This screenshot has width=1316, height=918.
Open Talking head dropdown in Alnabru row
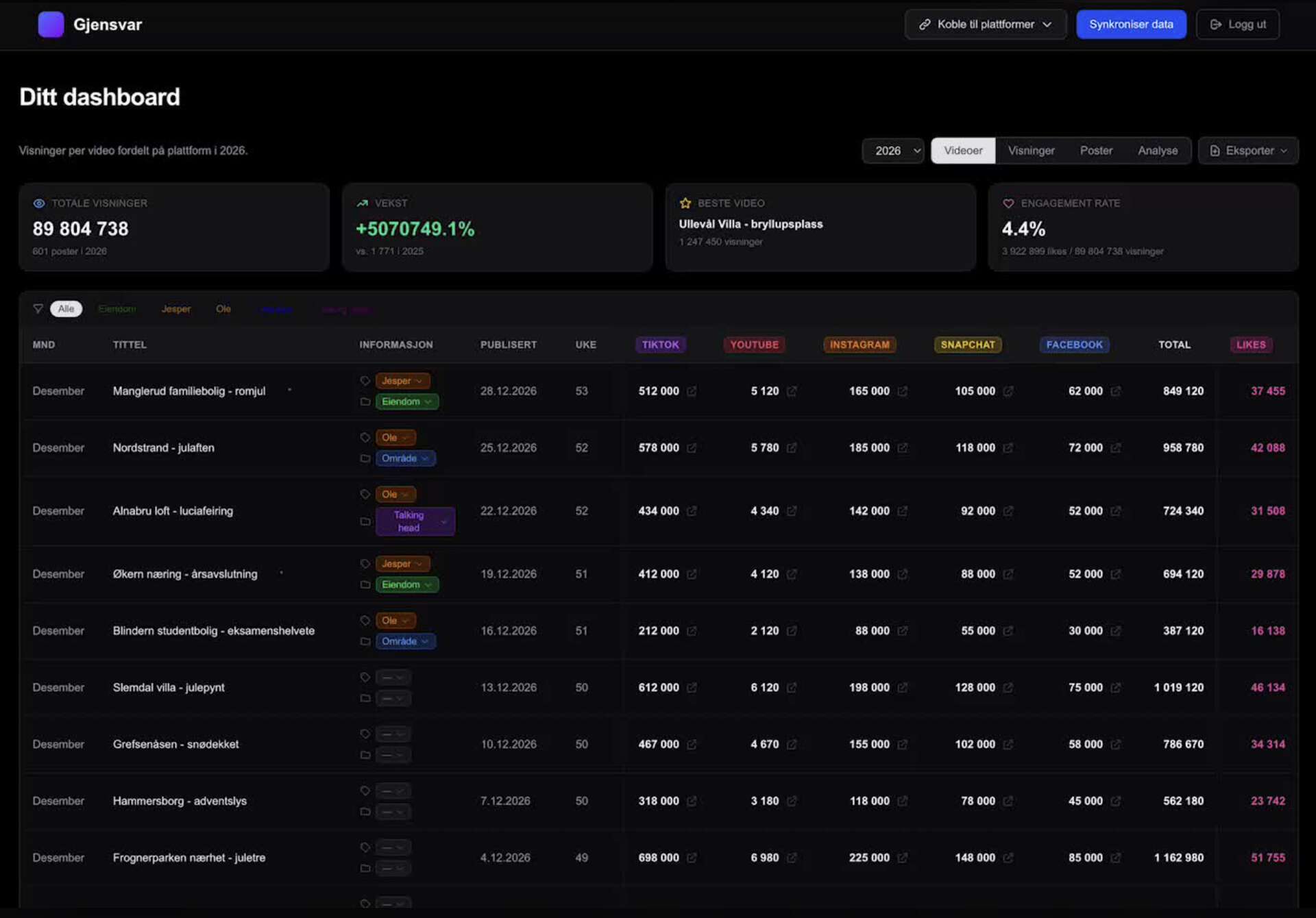tap(415, 521)
